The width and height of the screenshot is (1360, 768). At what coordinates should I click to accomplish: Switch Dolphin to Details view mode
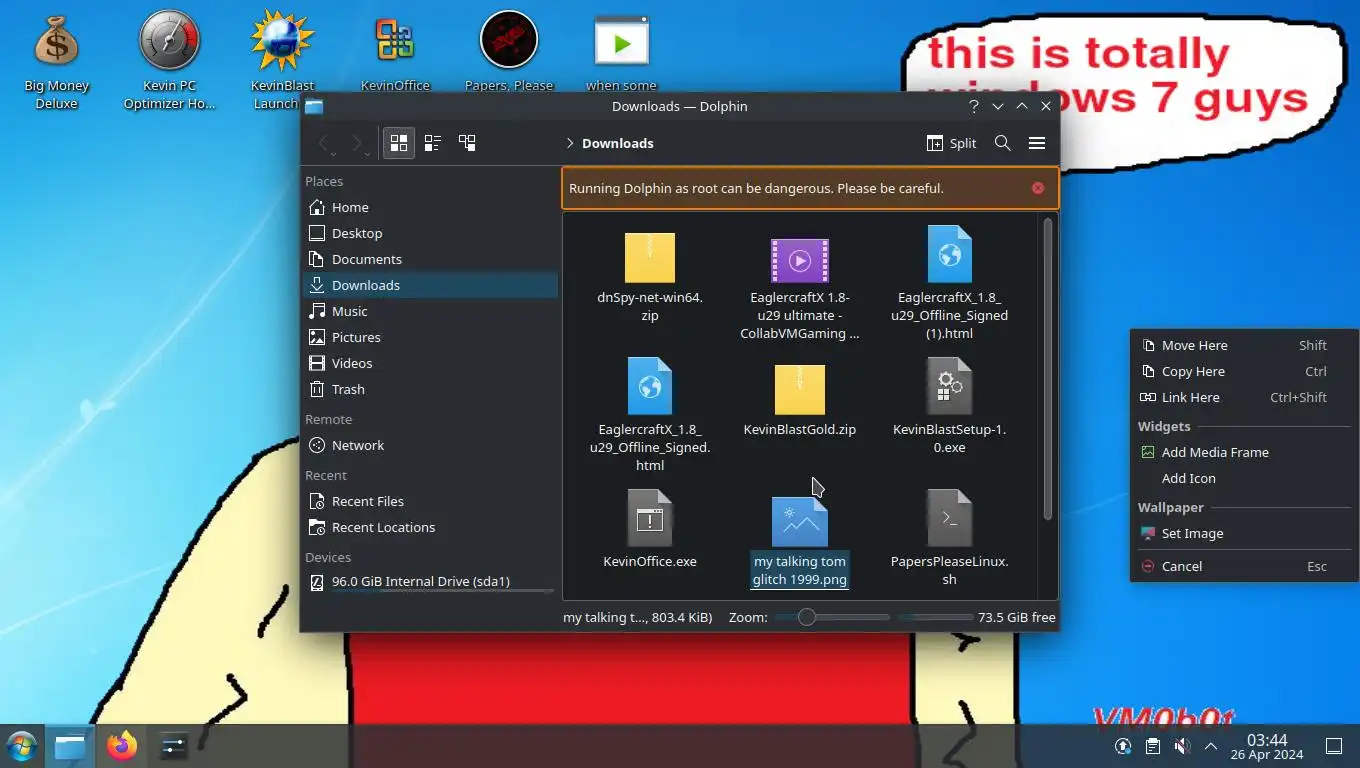tap(467, 143)
